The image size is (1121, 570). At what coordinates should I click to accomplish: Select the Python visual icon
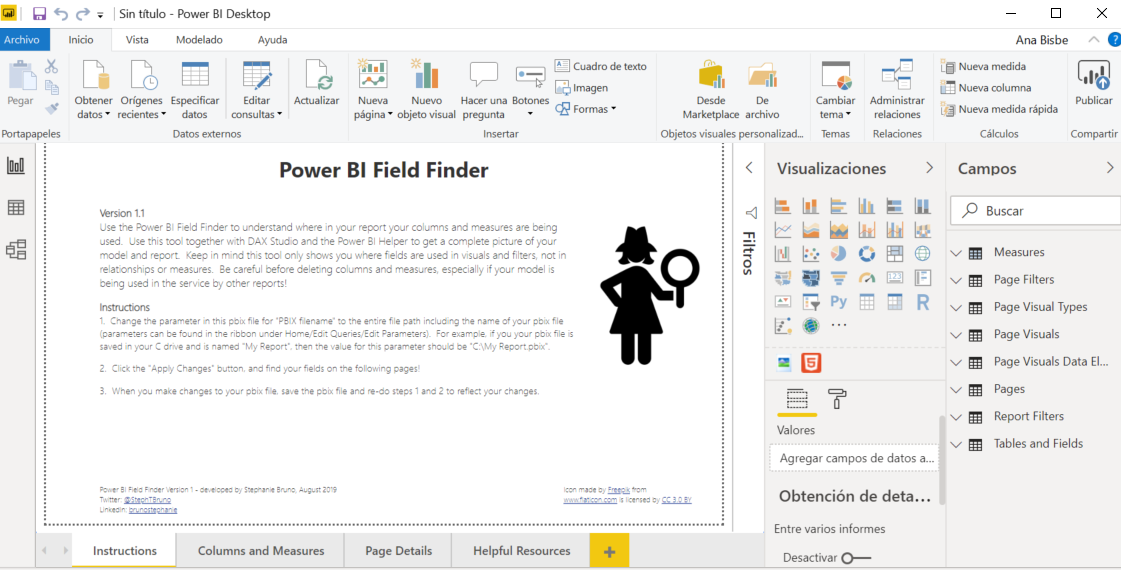click(839, 301)
